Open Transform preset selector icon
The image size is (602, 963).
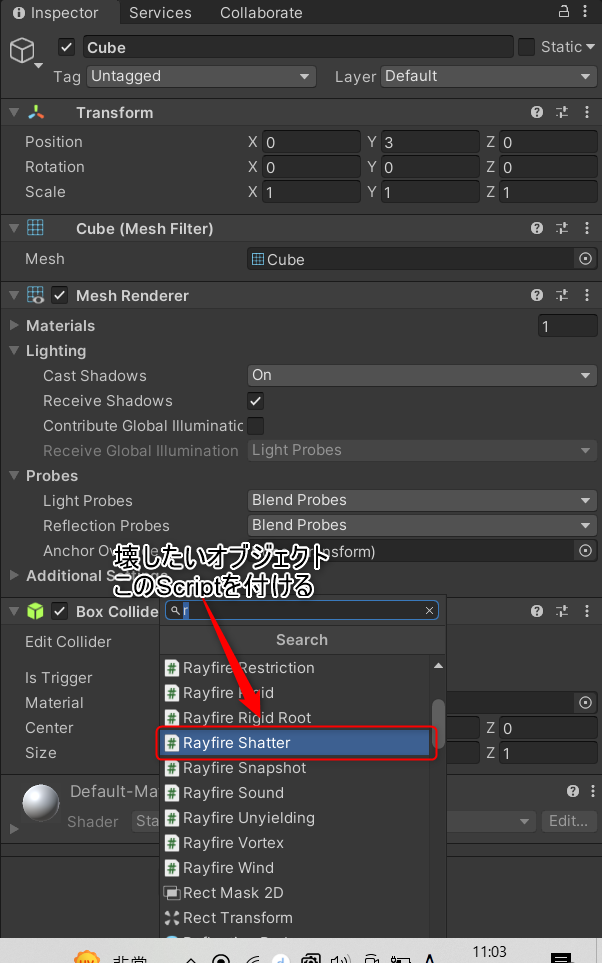(562, 112)
